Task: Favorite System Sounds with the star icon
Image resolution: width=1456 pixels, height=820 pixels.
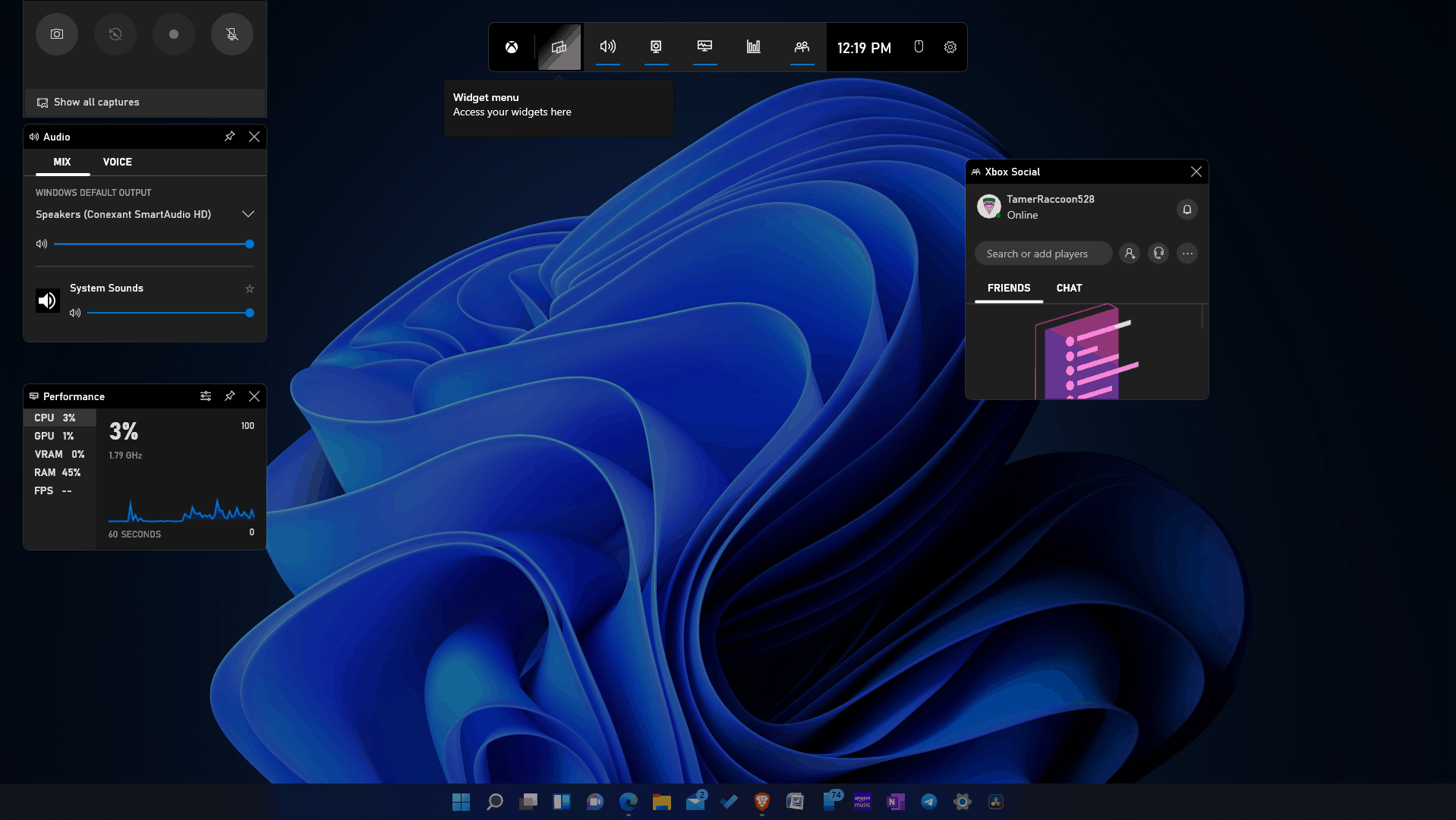Action: [x=250, y=289]
